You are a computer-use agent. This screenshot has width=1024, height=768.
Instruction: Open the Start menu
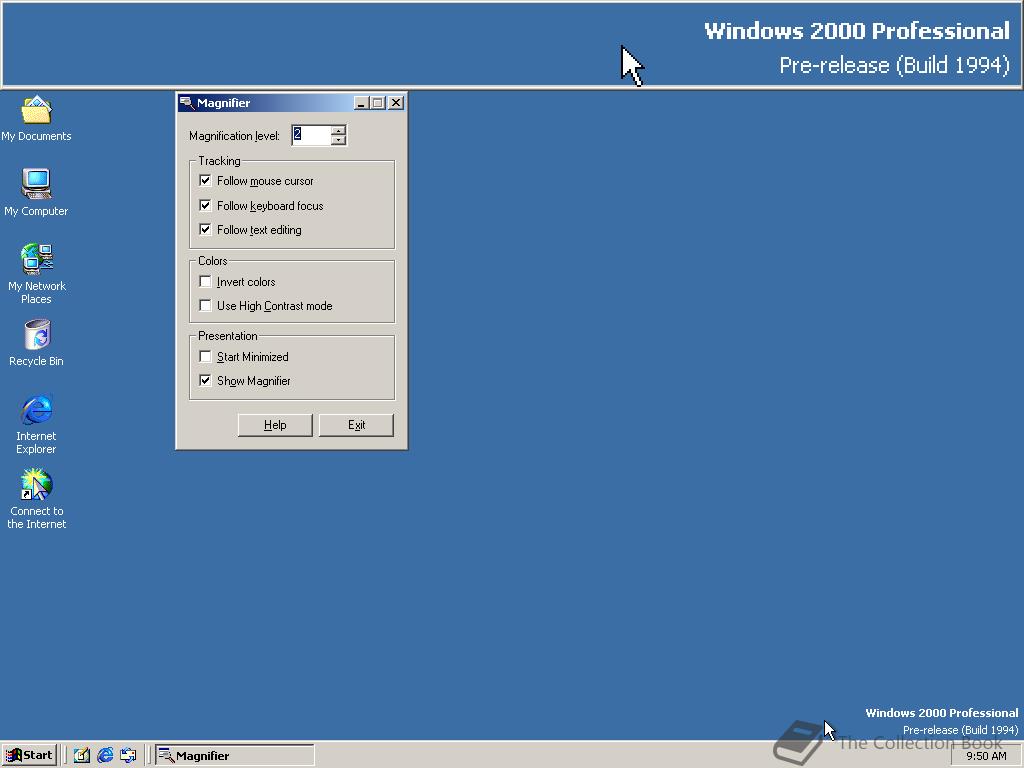29,756
